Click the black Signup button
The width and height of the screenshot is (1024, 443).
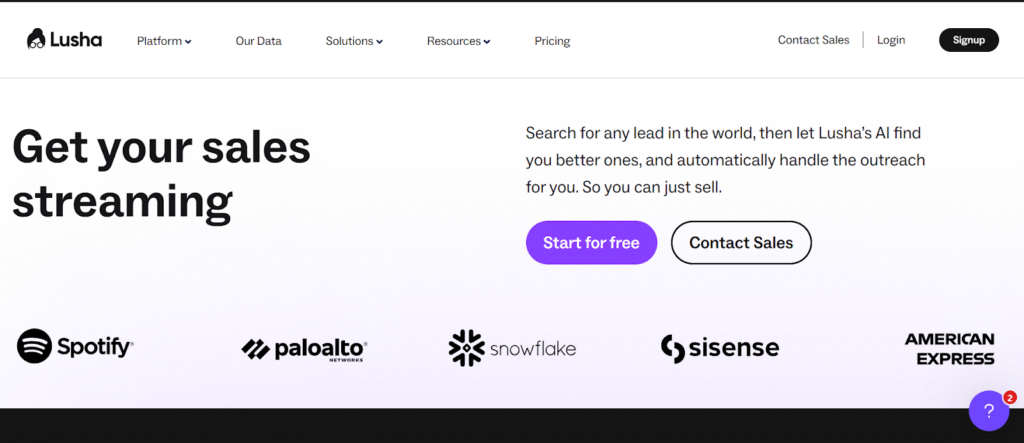[968, 40]
